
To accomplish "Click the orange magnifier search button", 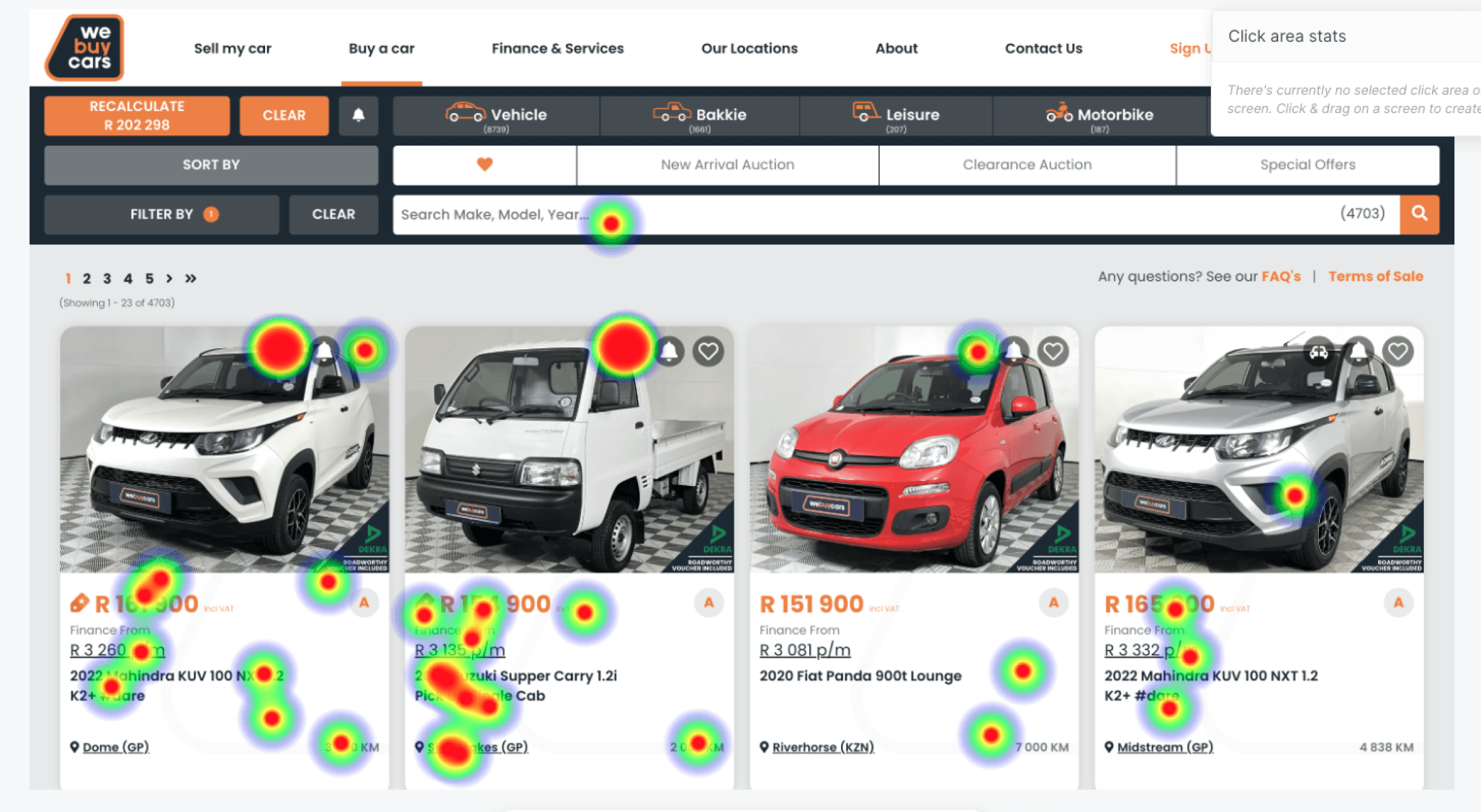I will point(1419,214).
